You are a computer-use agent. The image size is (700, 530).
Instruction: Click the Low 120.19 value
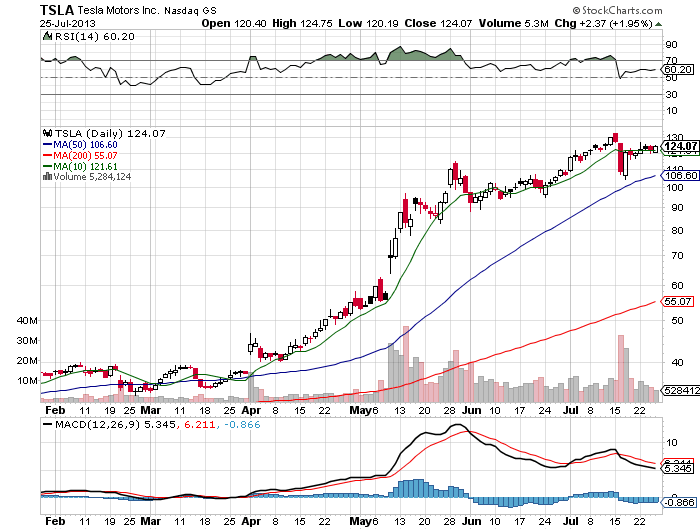[x=368, y=24]
